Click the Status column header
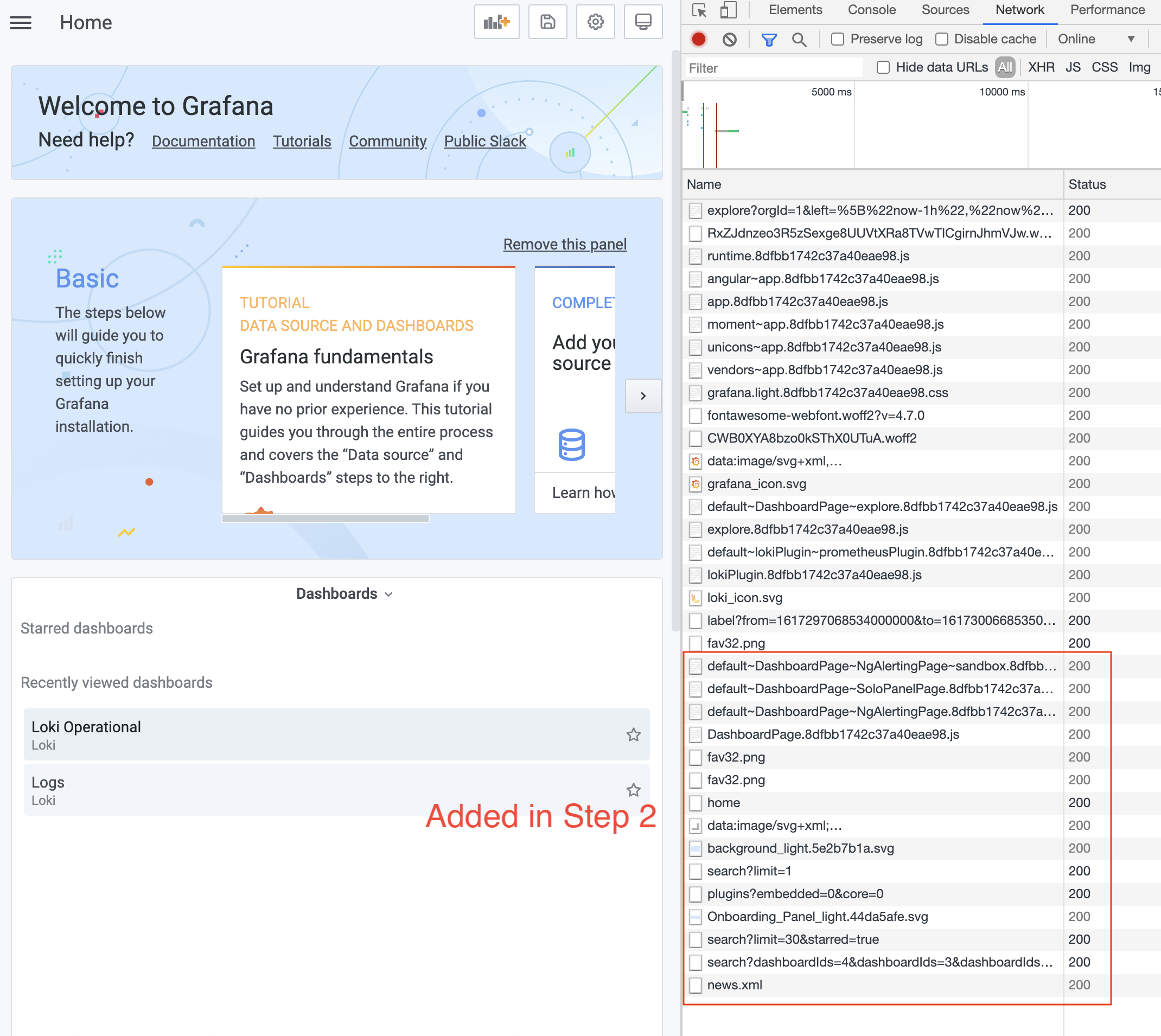Image resolution: width=1161 pixels, height=1036 pixels. (x=1112, y=184)
